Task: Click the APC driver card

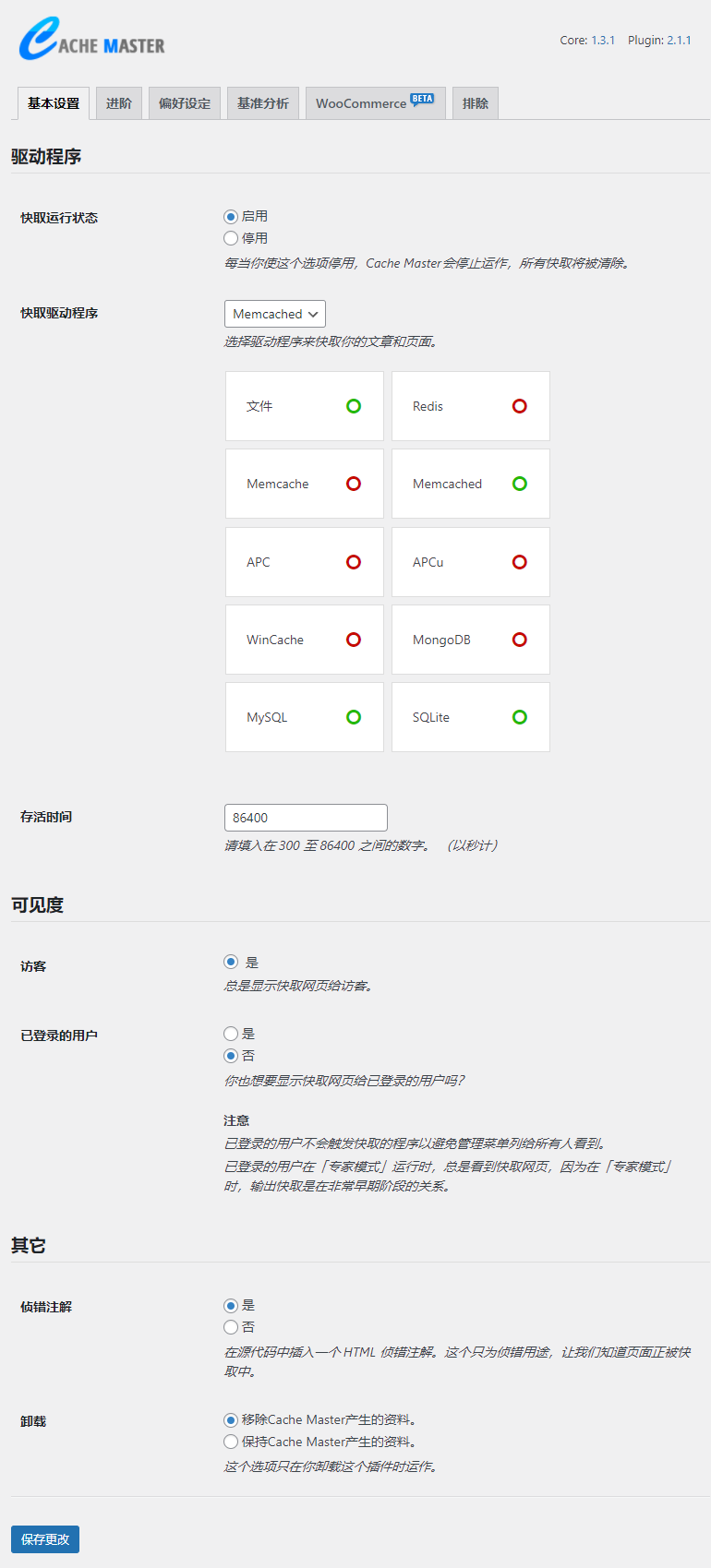Action: (x=305, y=562)
